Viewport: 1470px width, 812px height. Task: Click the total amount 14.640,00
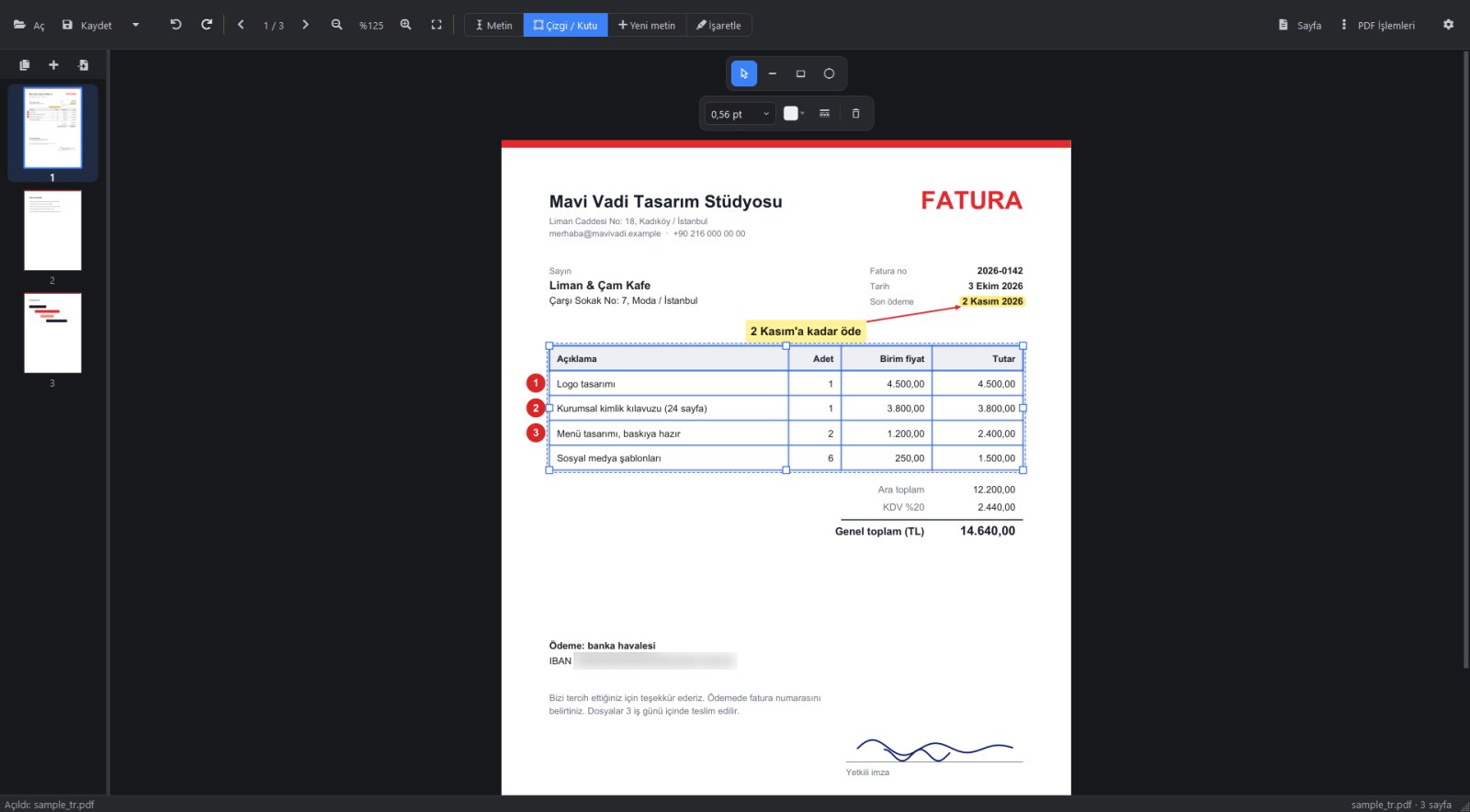[988, 531]
